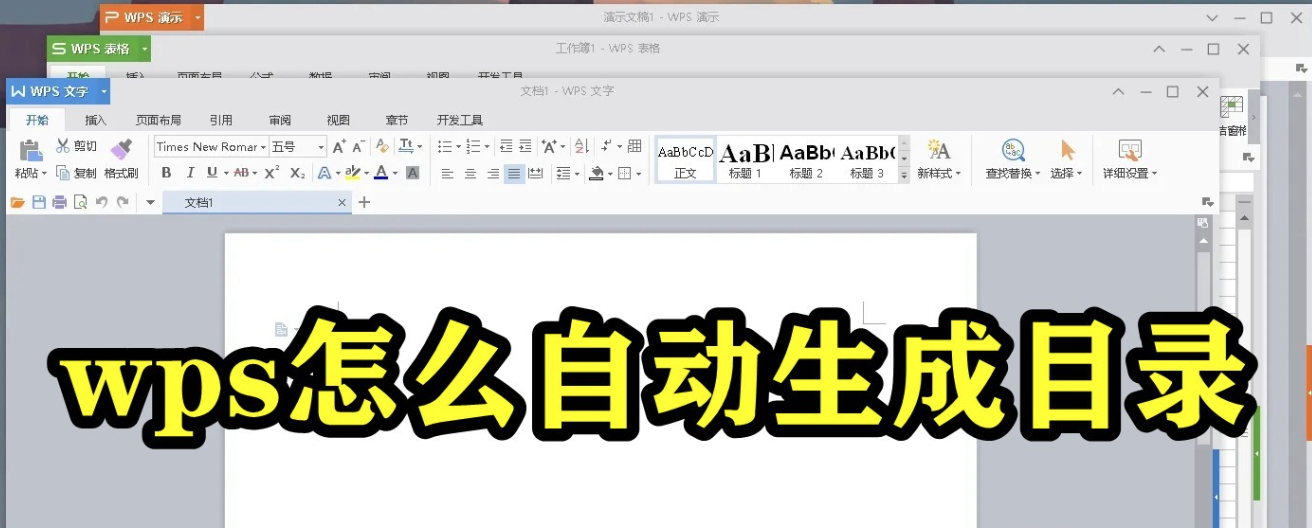Switch to the 页面布局 ribbon tab
Image resolution: width=1312 pixels, height=528 pixels.
[x=159, y=120]
